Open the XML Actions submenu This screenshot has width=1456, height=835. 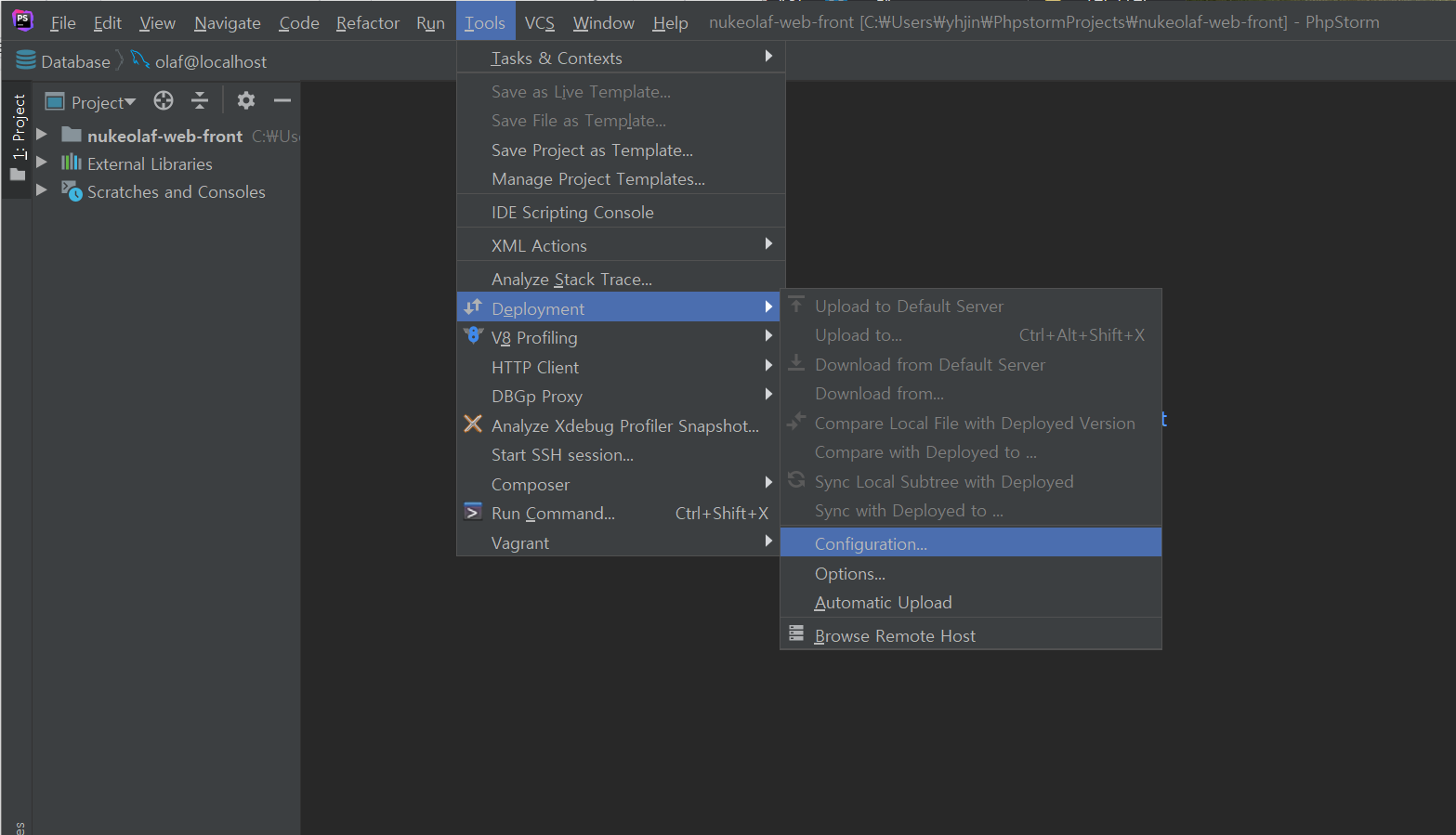[621, 245]
